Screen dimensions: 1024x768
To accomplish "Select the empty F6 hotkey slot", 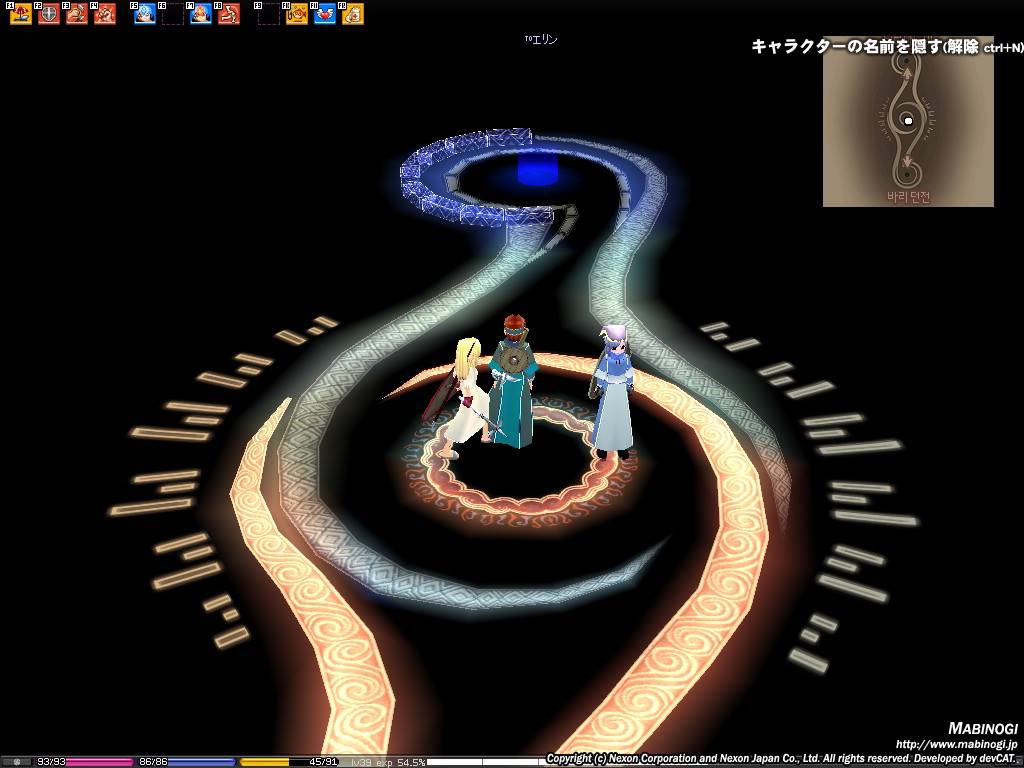I will pos(173,14).
